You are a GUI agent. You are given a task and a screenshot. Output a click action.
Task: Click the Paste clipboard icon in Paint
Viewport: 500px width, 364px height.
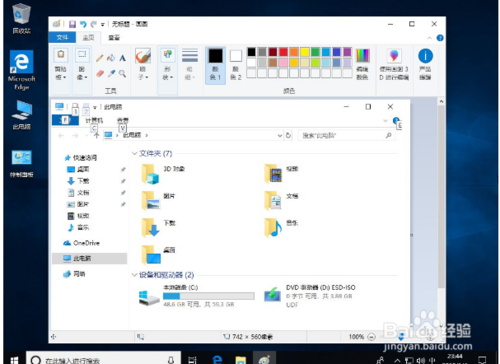pos(61,54)
